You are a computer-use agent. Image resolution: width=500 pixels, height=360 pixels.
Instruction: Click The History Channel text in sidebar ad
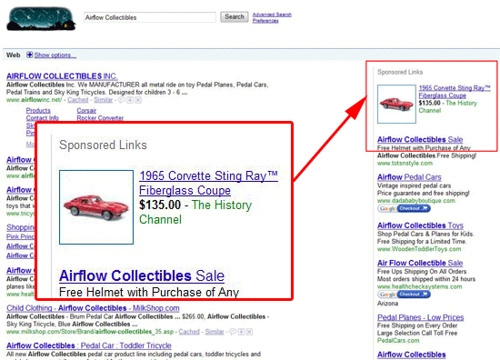click(448, 107)
